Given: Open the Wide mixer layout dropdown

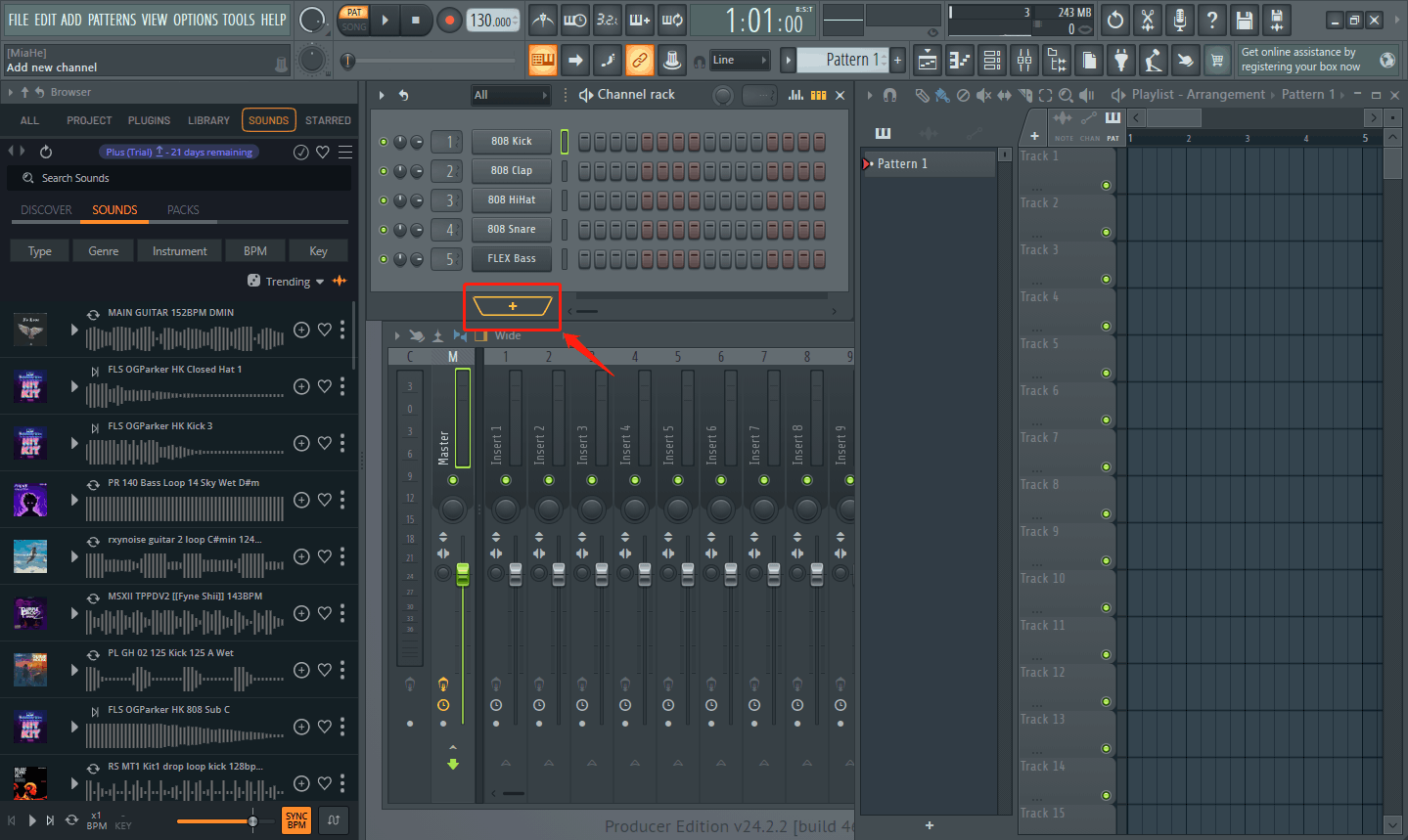Looking at the screenshot, I should (508, 335).
